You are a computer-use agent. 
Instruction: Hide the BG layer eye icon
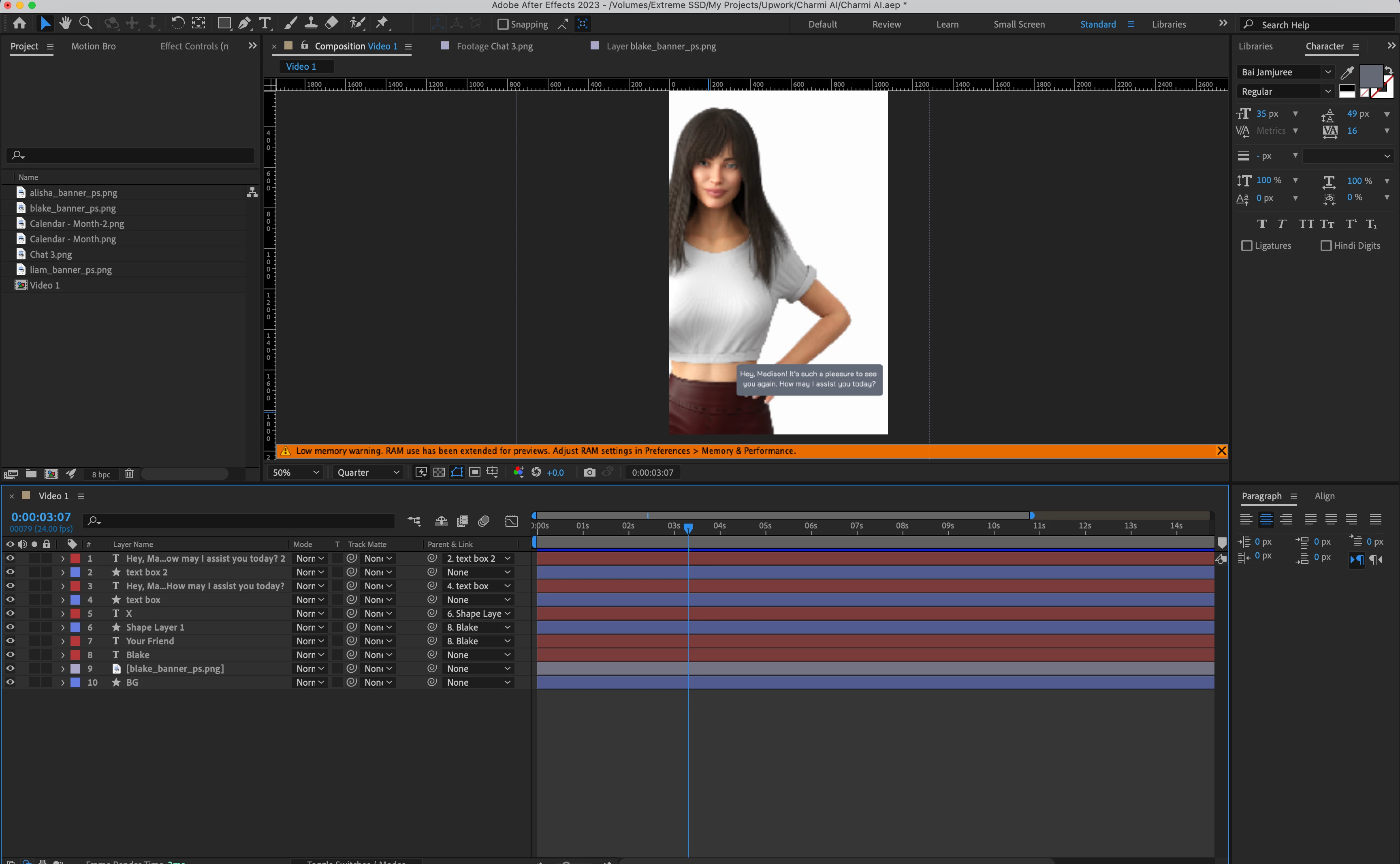(10, 682)
